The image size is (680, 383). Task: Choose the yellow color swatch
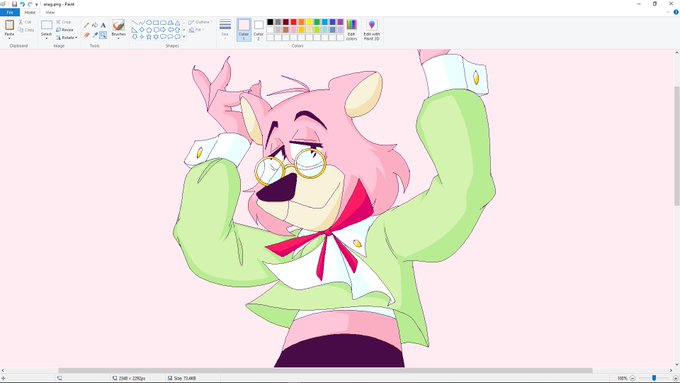pos(309,22)
